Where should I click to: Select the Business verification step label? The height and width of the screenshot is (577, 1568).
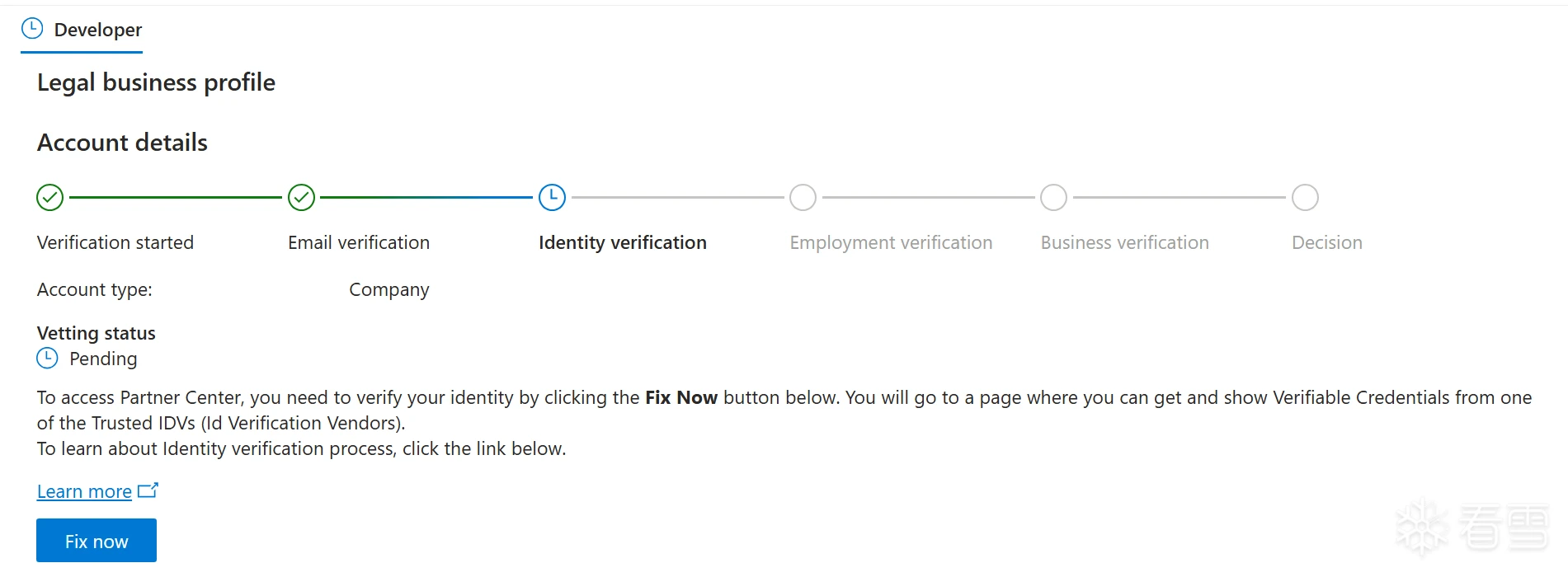click(x=1125, y=242)
